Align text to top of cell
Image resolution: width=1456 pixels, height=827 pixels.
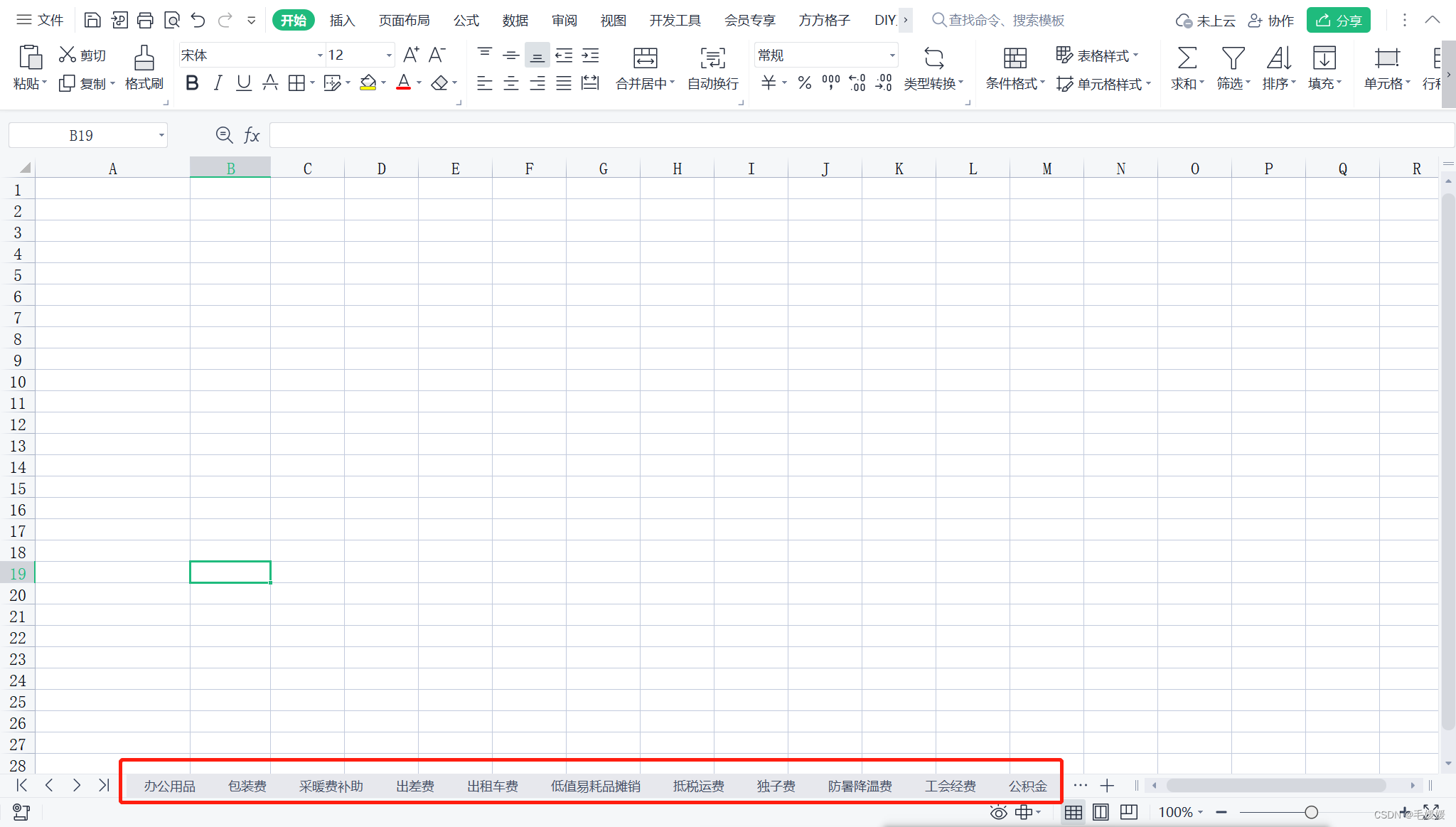(485, 55)
